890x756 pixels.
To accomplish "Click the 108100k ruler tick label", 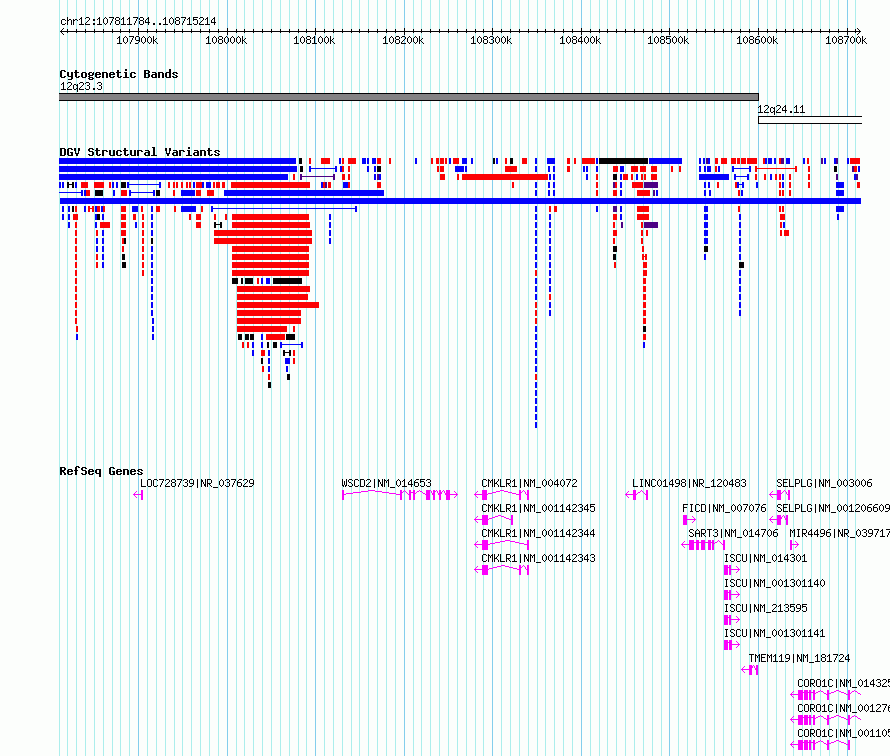I will tap(314, 40).
